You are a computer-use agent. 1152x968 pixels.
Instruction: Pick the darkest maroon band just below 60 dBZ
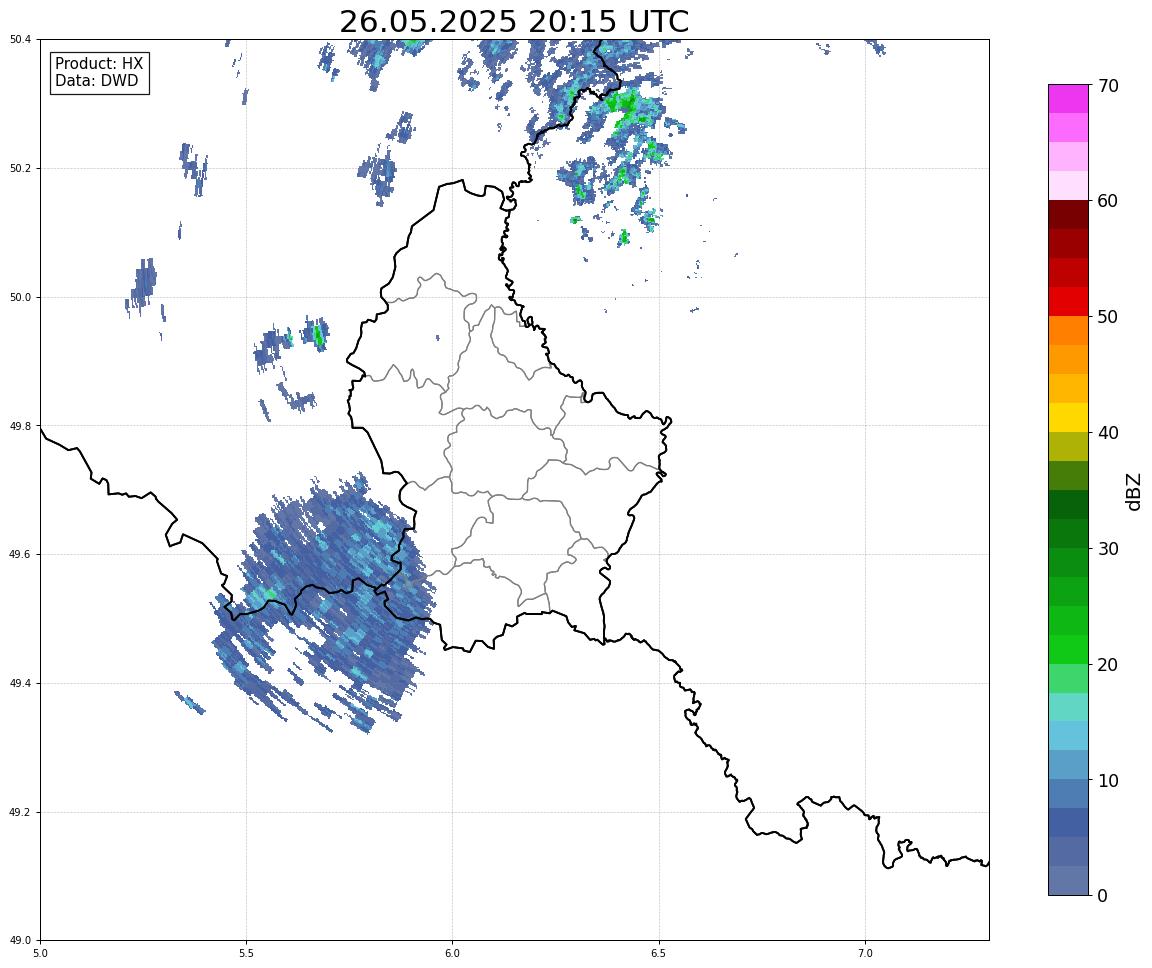pyautogui.click(x=1068, y=214)
